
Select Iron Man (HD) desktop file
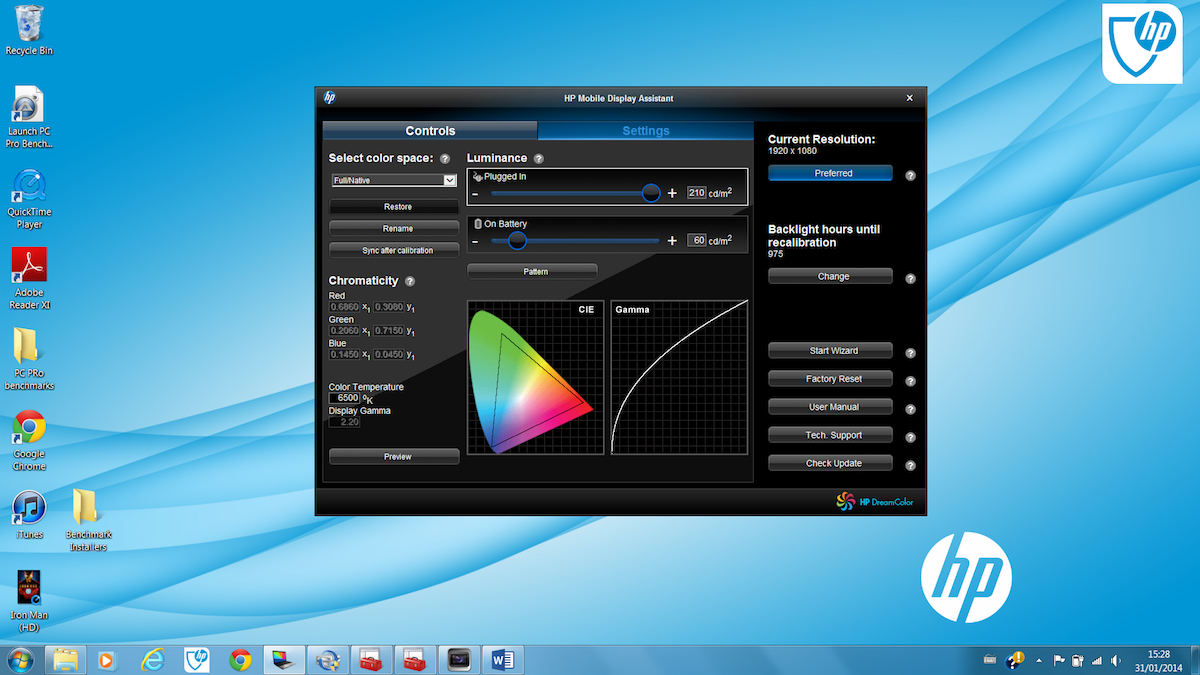[x=29, y=601]
